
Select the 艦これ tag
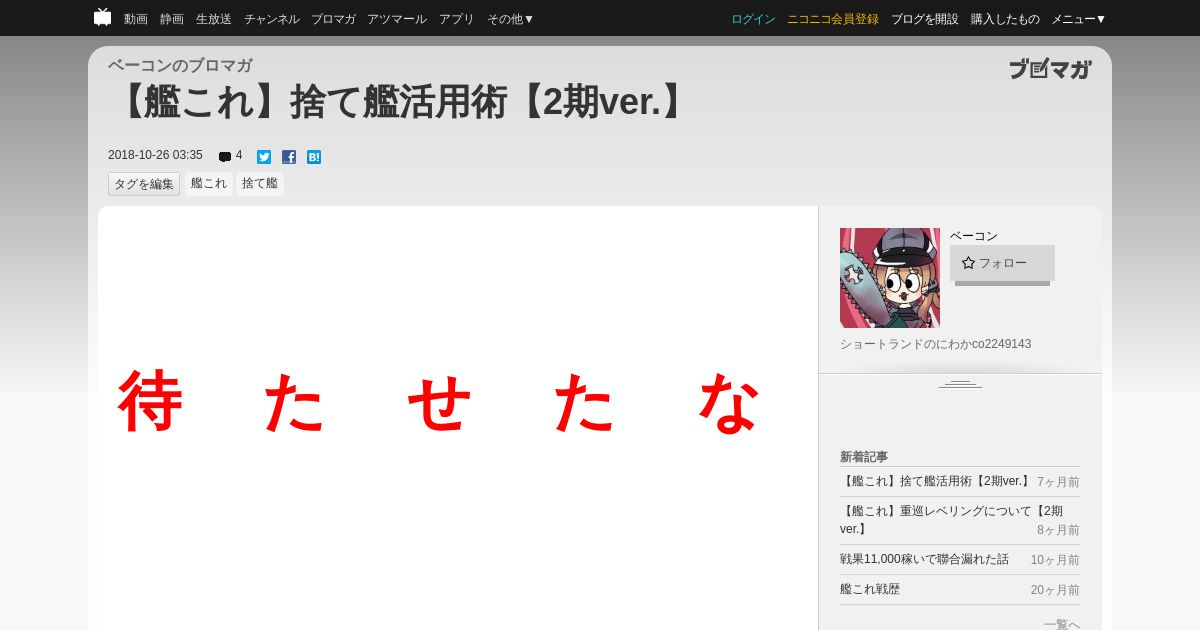[209, 184]
